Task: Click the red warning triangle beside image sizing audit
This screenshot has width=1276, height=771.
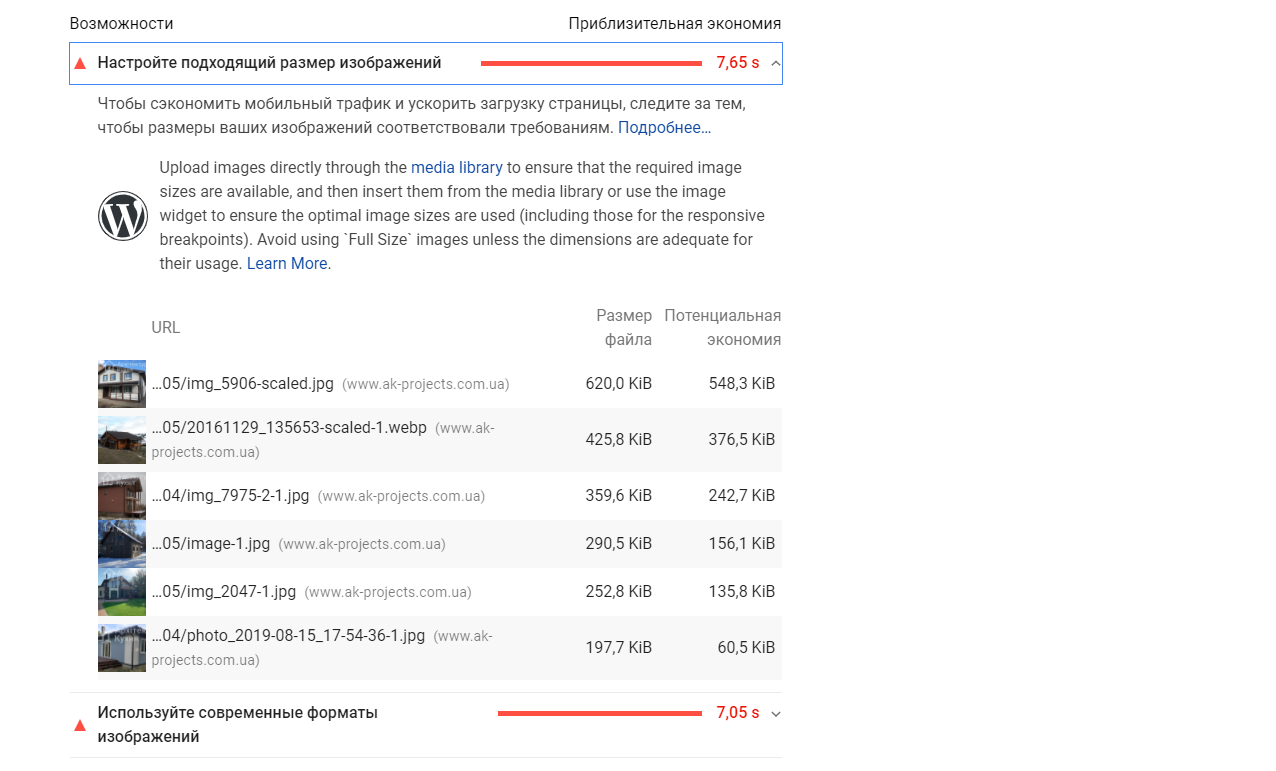Action: point(80,63)
